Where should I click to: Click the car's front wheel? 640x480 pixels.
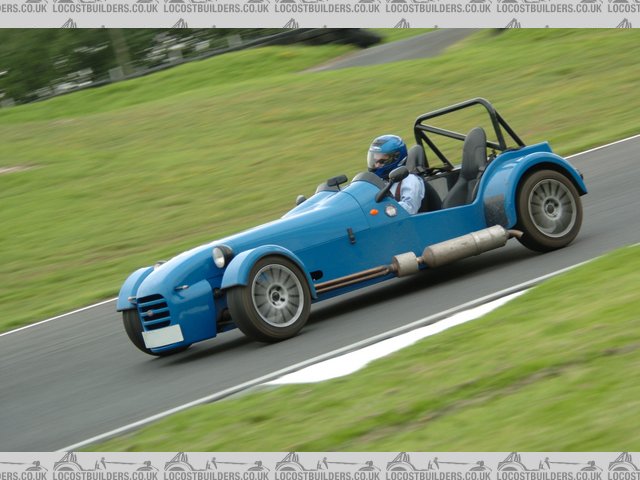272,297
